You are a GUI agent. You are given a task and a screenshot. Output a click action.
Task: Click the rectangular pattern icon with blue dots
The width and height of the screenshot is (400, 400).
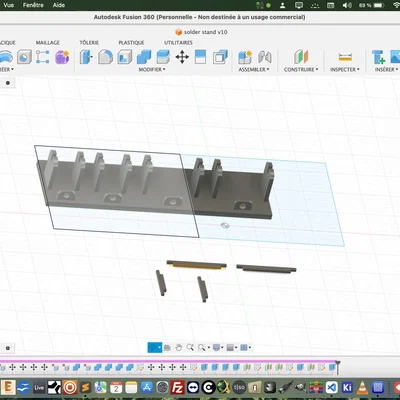tap(43, 57)
